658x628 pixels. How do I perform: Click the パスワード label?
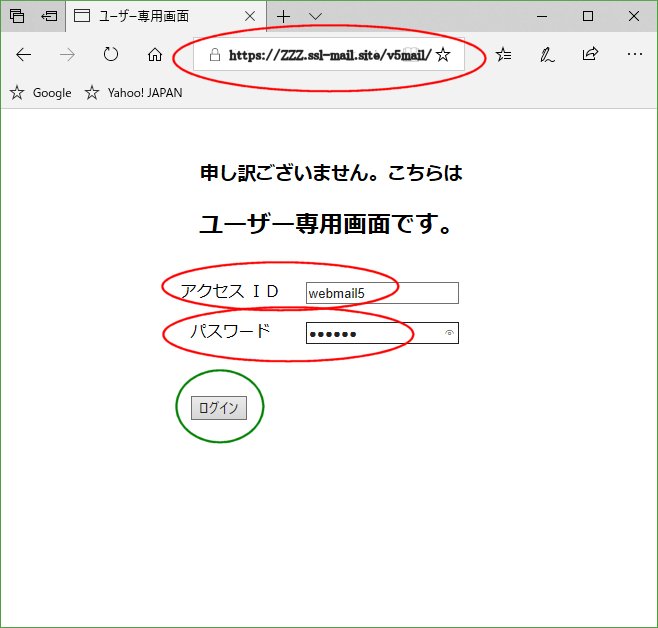[230, 331]
